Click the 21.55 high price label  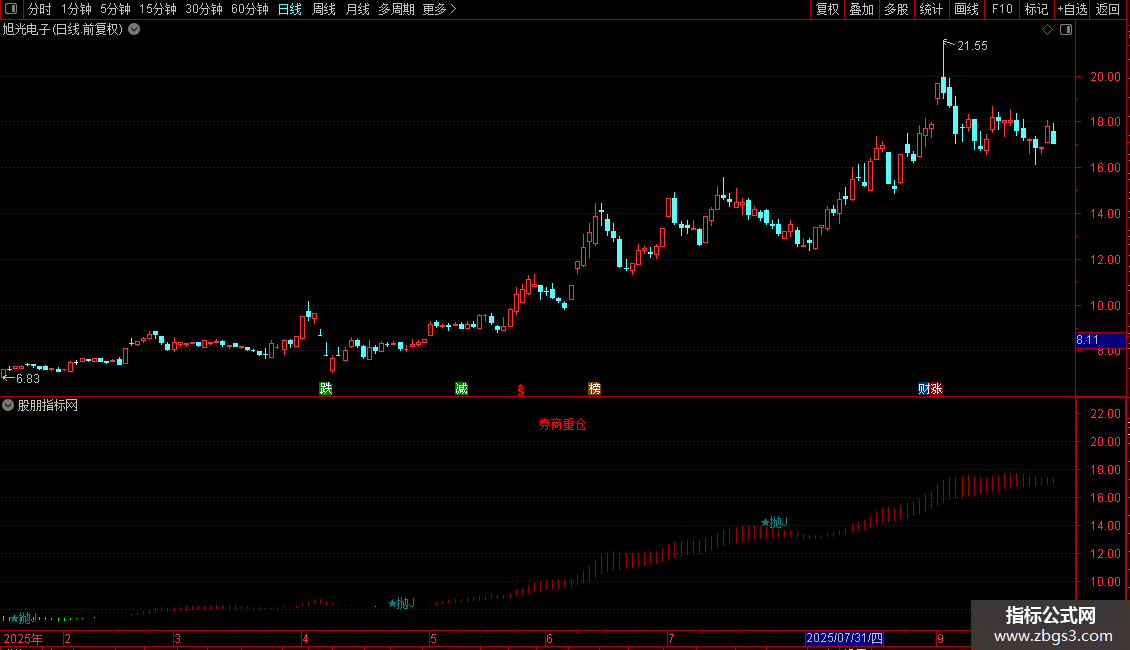click(972, 45)
